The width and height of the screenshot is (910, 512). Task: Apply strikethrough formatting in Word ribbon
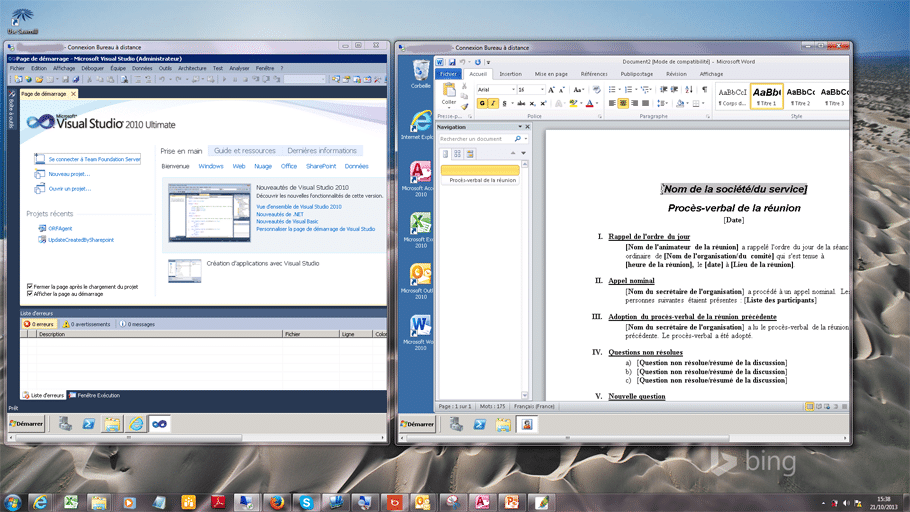521,103
